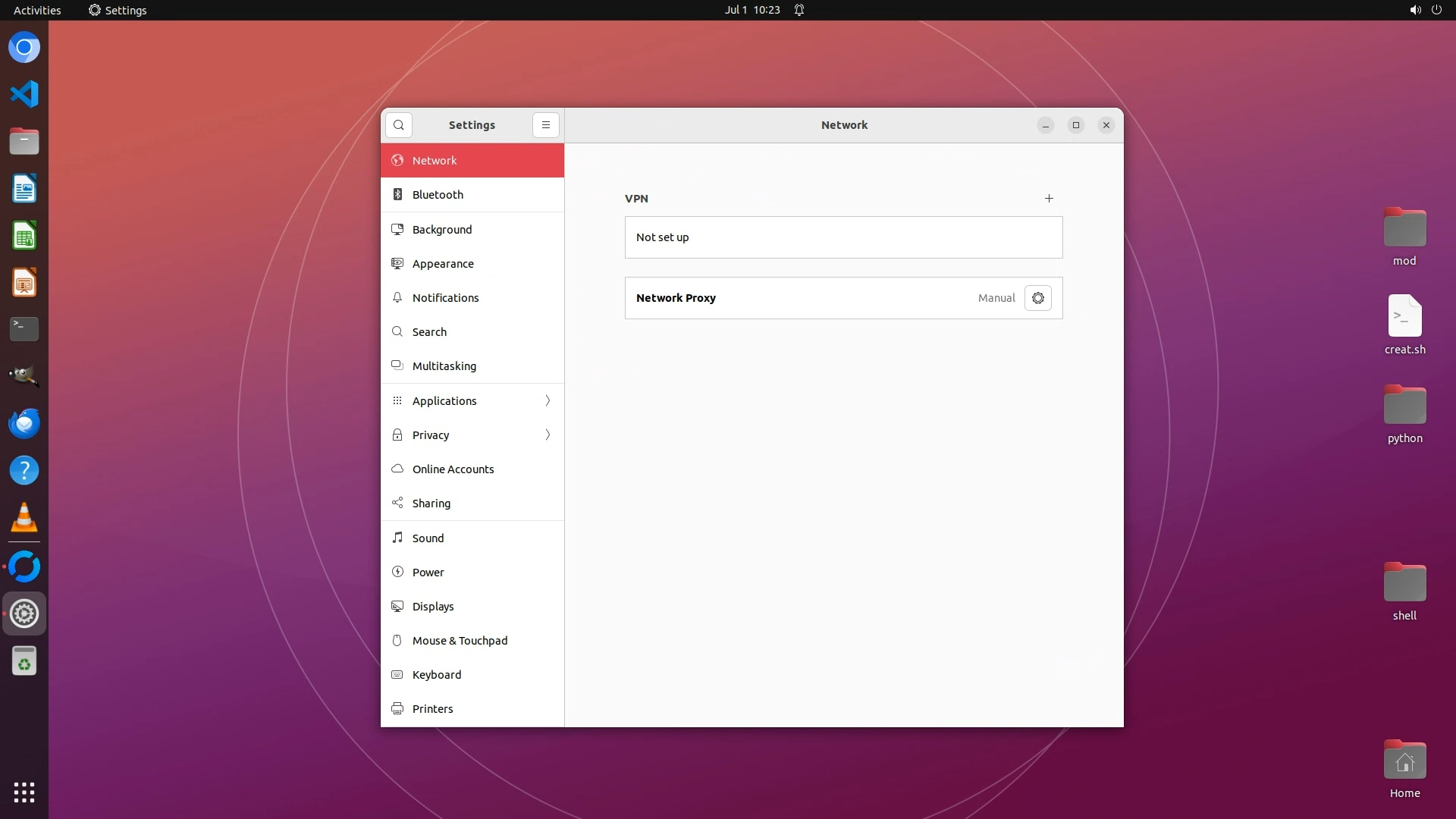The image size is (1456, 819).
Task: Open Online Accounts panel
Action: (x=453, y=469)
